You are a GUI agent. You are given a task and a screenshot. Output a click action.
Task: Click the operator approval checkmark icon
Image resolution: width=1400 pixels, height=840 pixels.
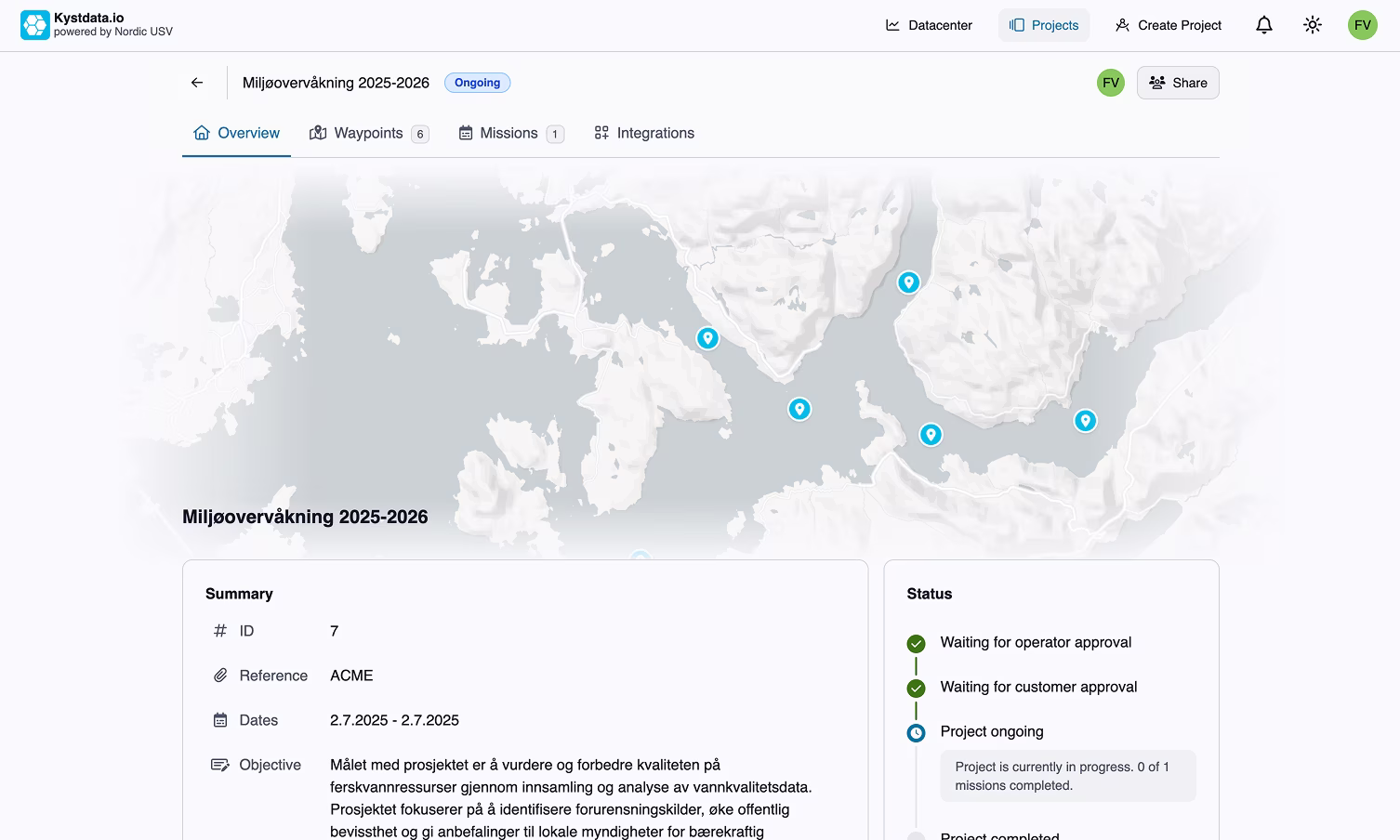click(916, 643)
